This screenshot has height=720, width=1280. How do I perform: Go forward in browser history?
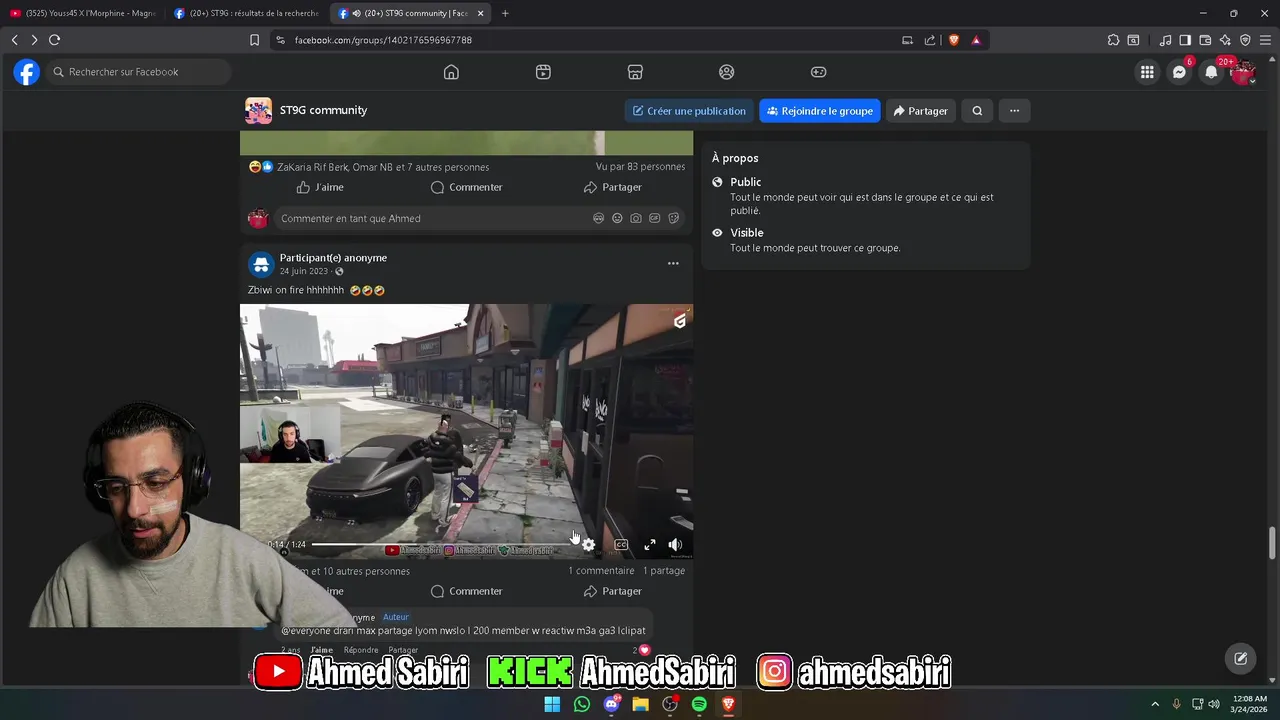tap(34, 40)
